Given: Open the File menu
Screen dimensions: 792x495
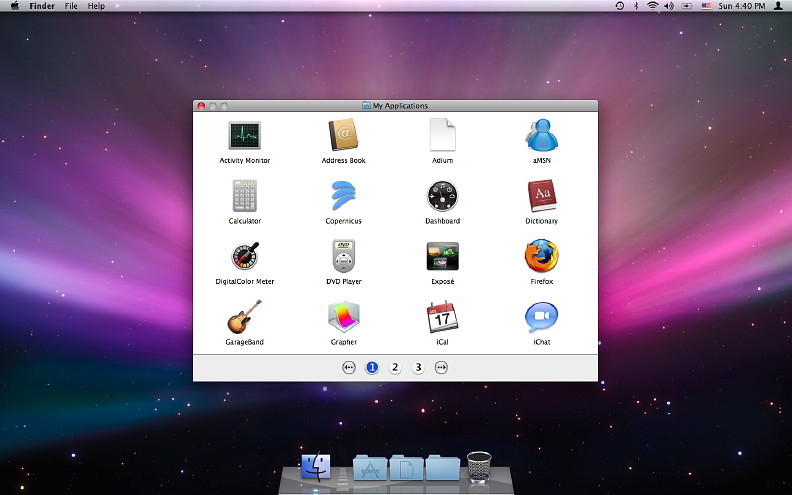Looking at the screenshot, I should (x=71, y=6).
